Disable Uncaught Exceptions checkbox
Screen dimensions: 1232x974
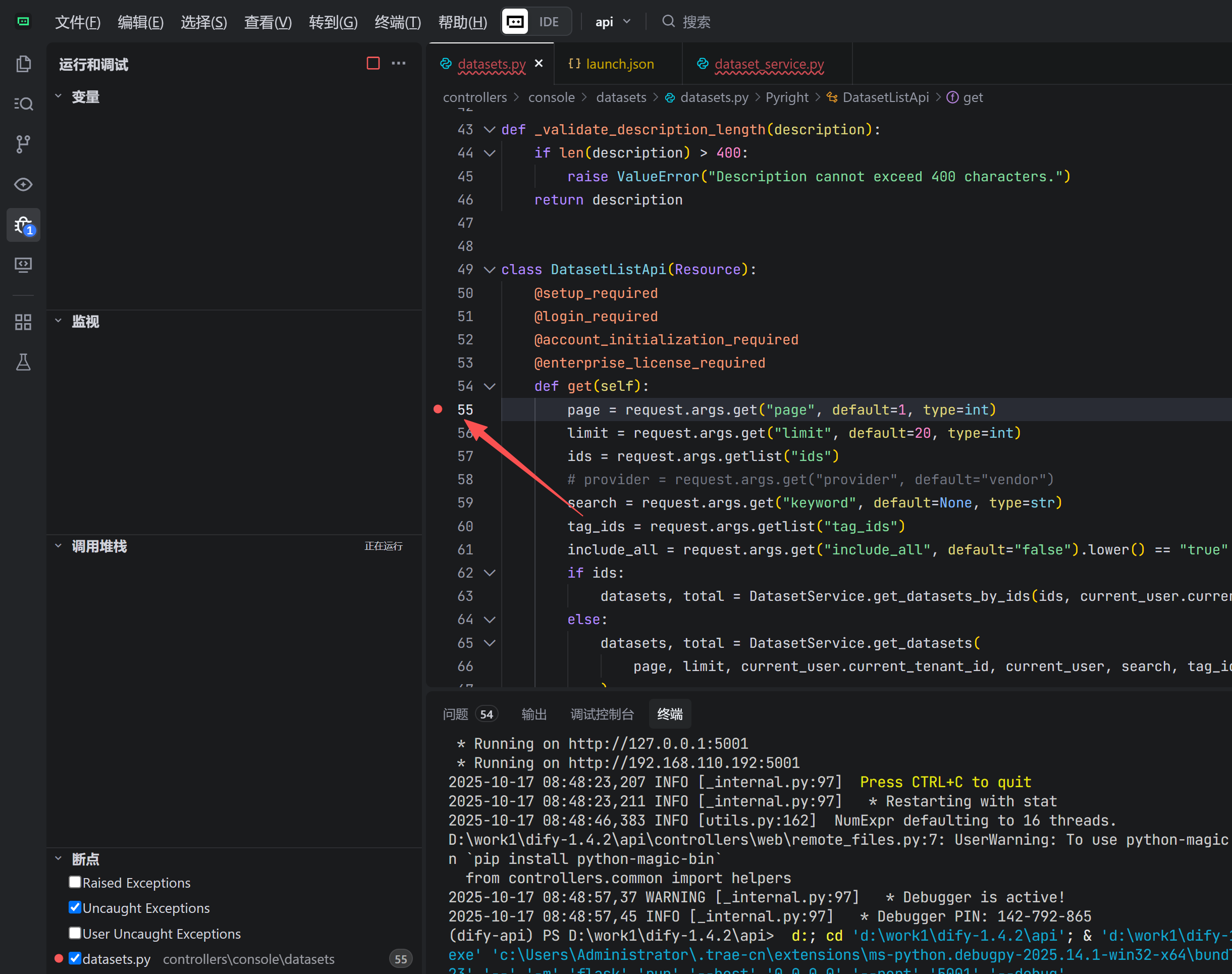(x=75, y=907)
